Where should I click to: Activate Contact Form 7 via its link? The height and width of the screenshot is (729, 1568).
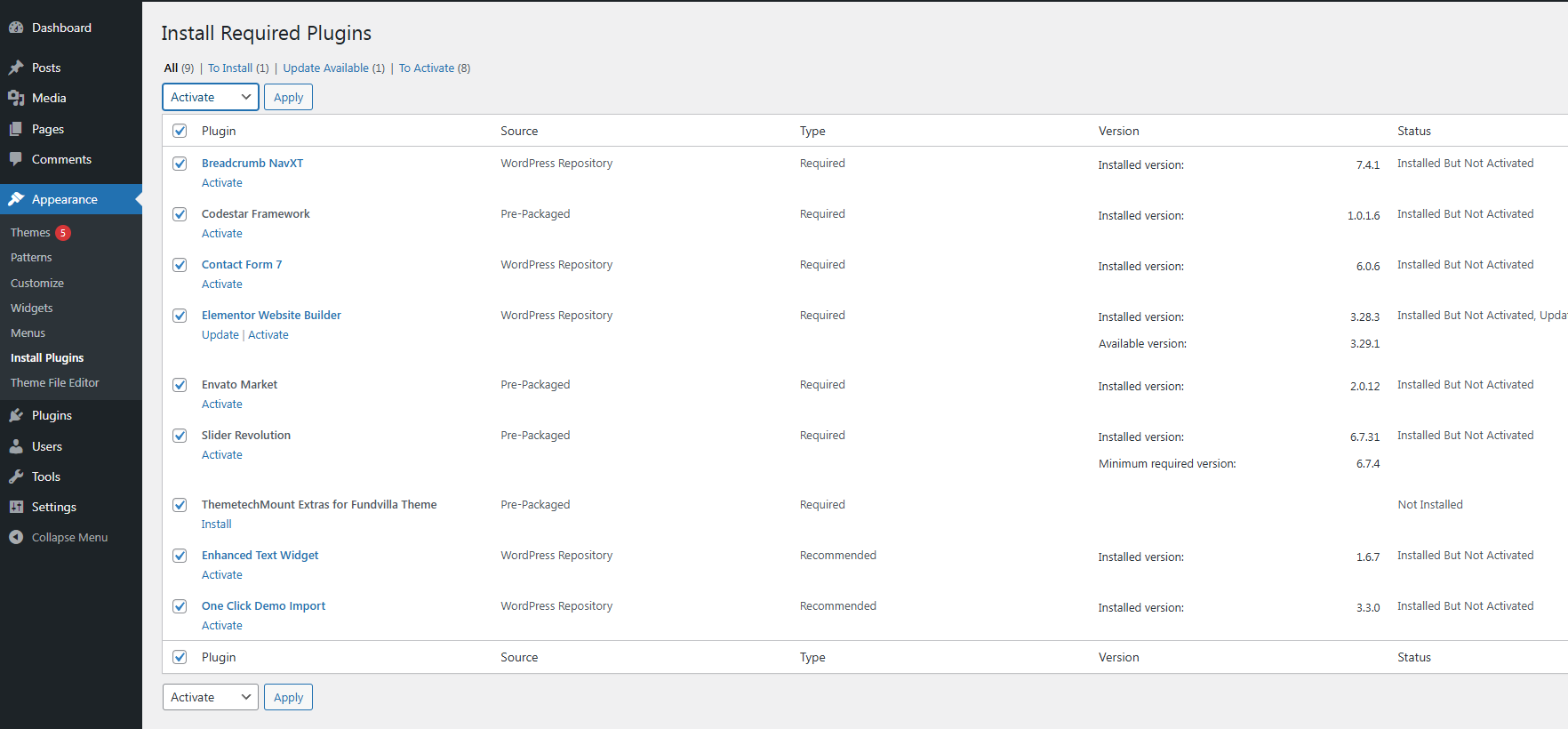pos(222,284)
